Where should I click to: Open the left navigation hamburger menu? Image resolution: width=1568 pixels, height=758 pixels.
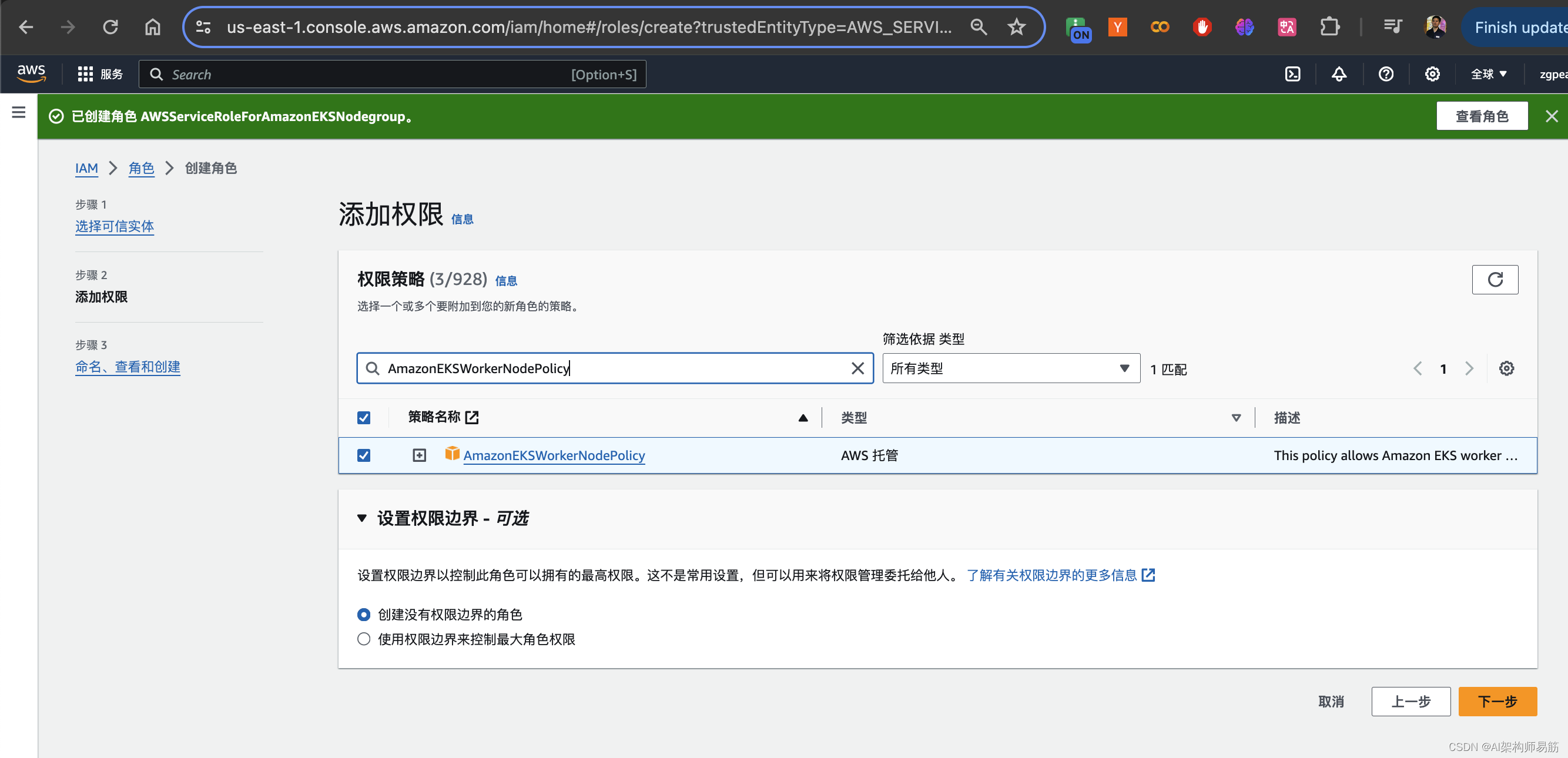click(19, 112)
